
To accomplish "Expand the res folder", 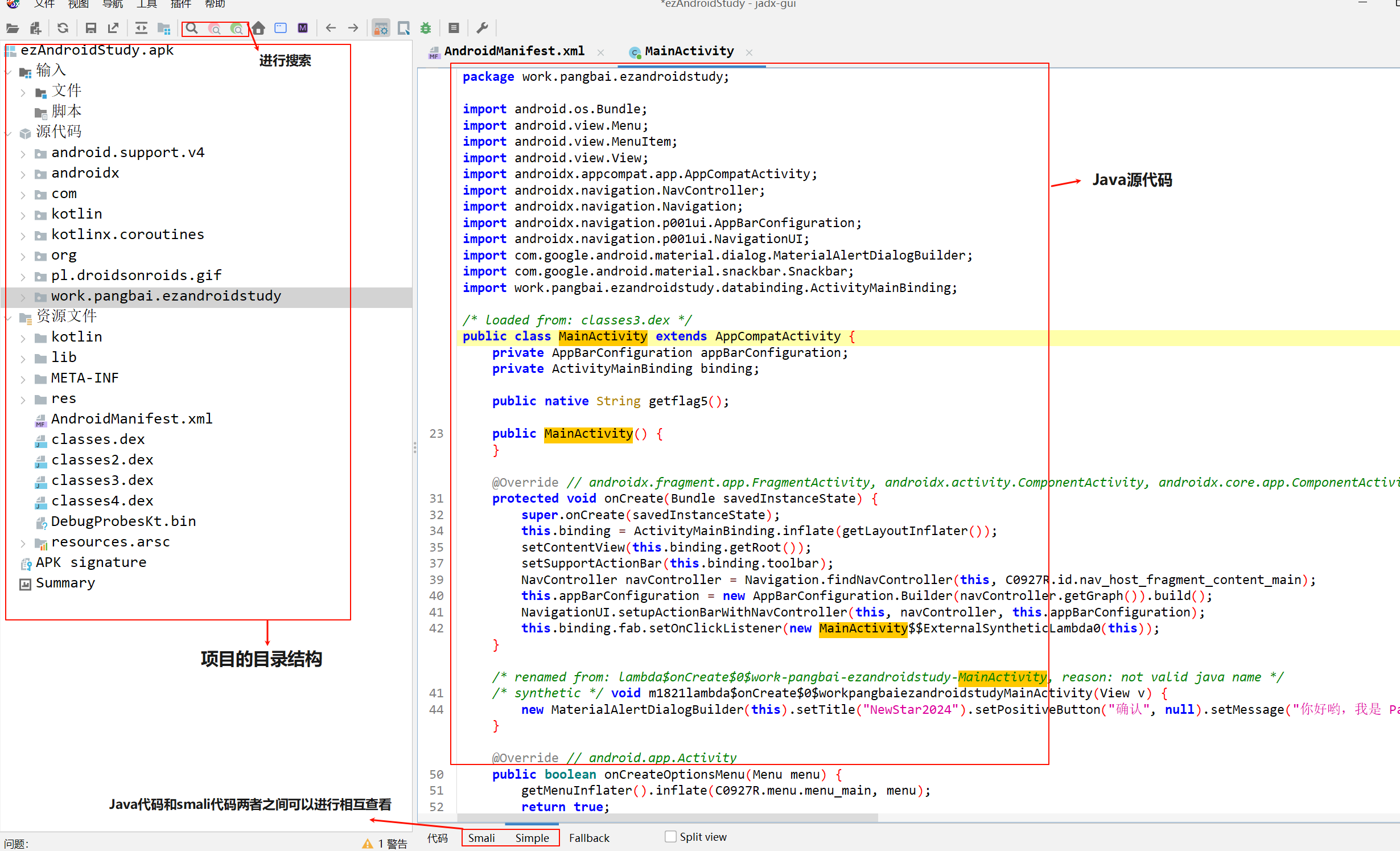I will tap(23, 400).
